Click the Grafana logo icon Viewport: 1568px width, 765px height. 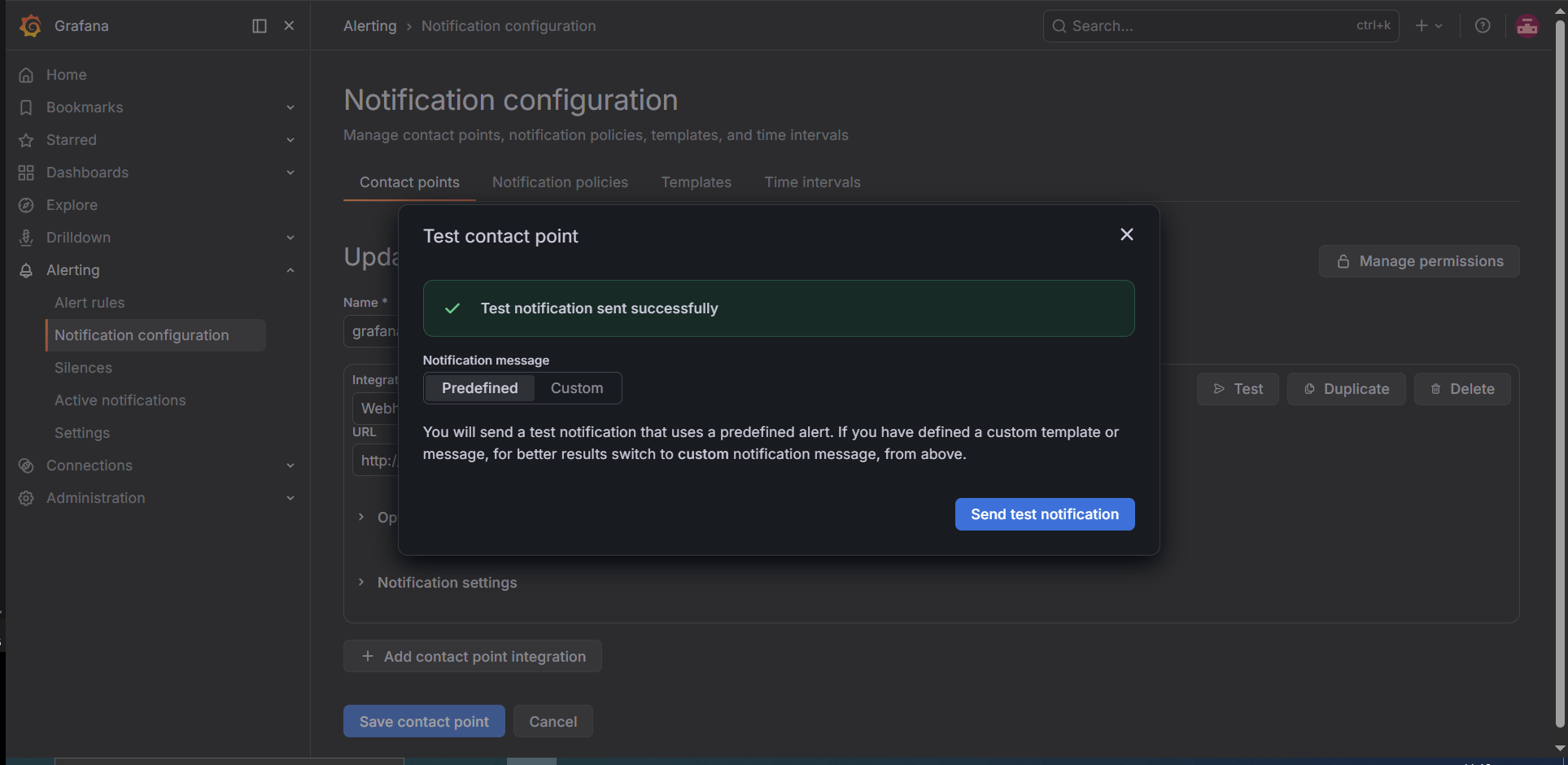[30, 26]
